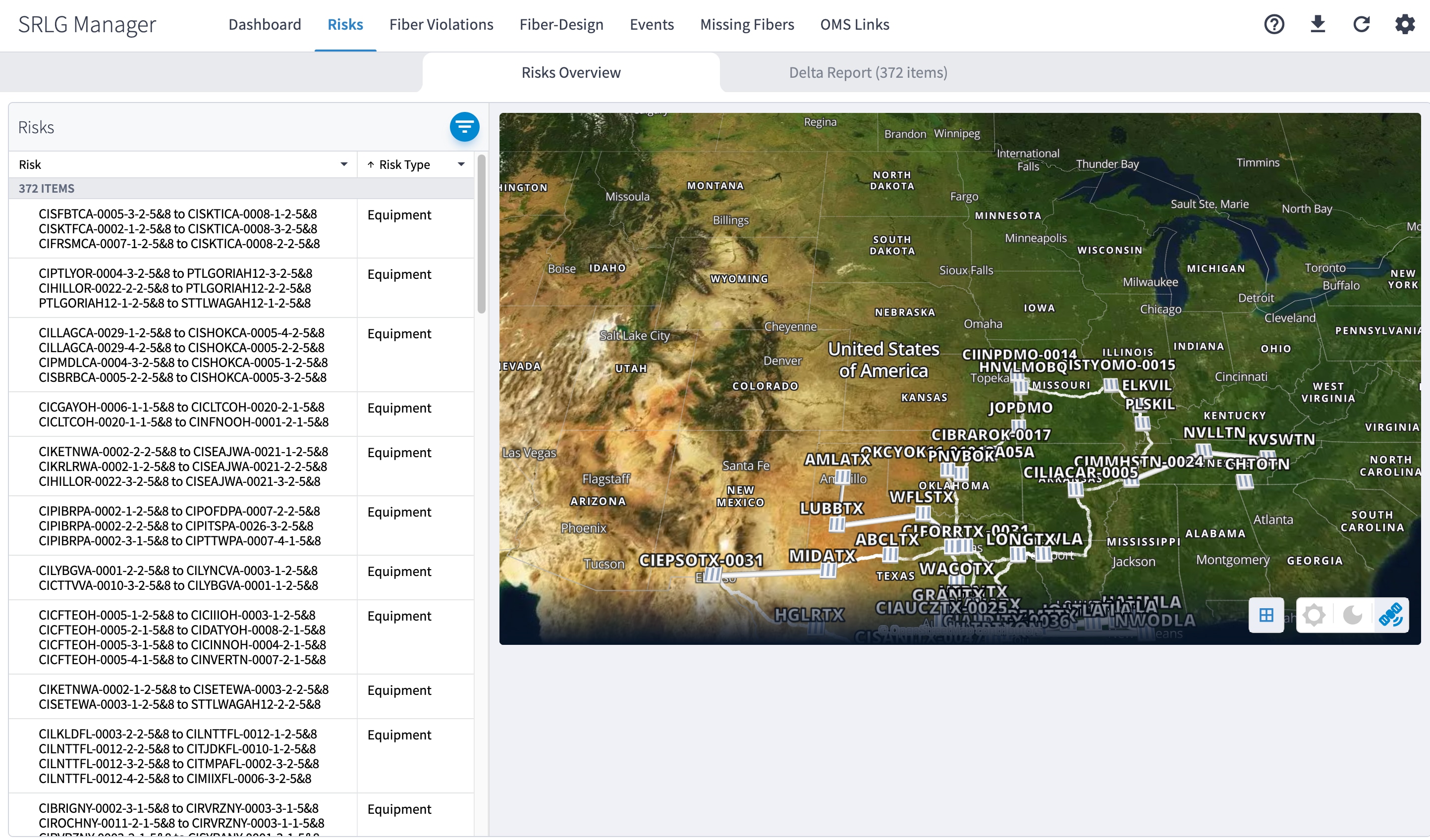Click the WACOTX node marker on the map
This screenshot has height=840, width=1430.
pos(956,579)
